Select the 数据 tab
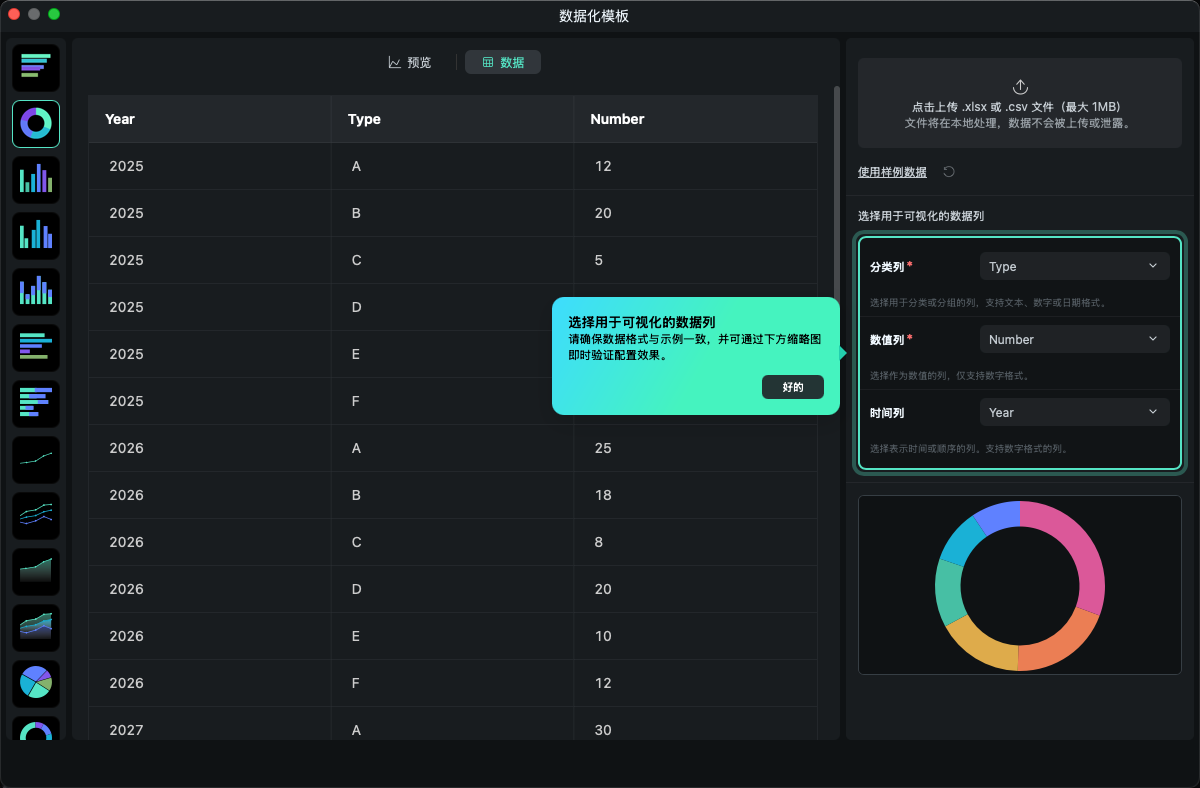Image resolution: width=1200 pixels, height=788 pixels. [503, 62]
